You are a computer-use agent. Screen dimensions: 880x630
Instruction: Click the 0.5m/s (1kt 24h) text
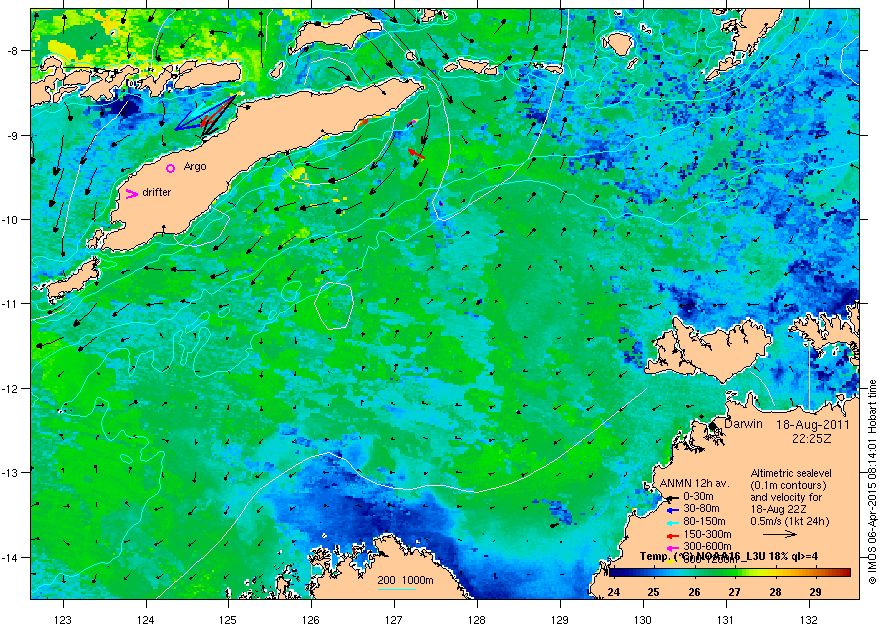[x=790, y=521]
